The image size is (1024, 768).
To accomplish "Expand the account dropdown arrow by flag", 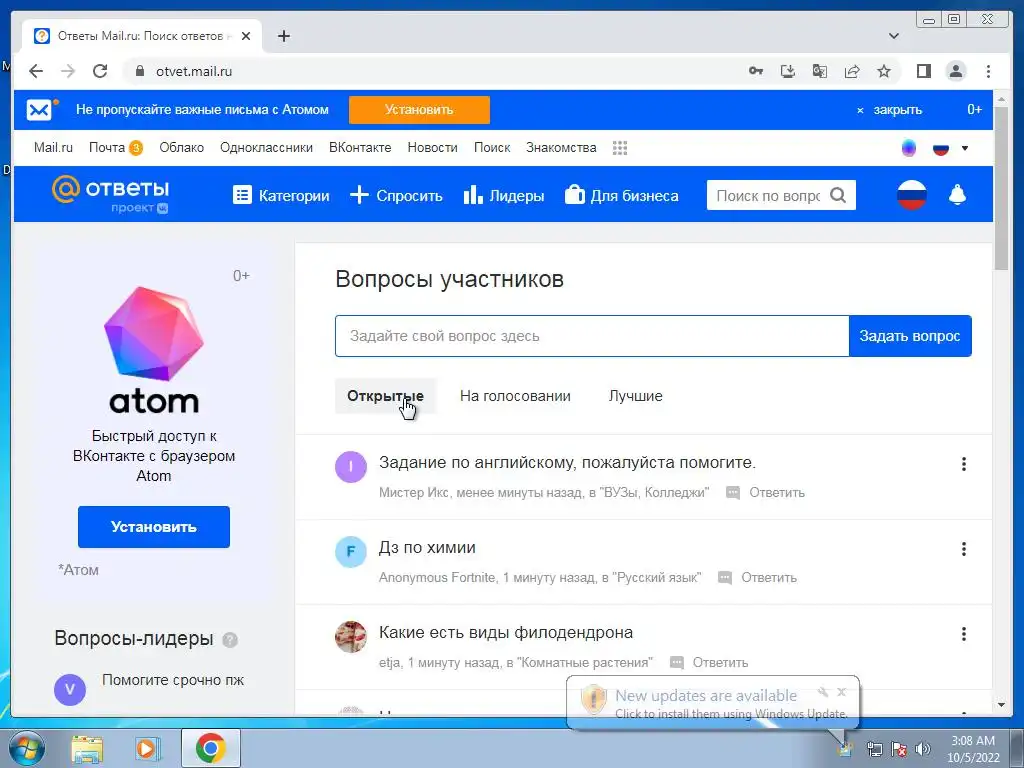I will [x=965, y=148].
